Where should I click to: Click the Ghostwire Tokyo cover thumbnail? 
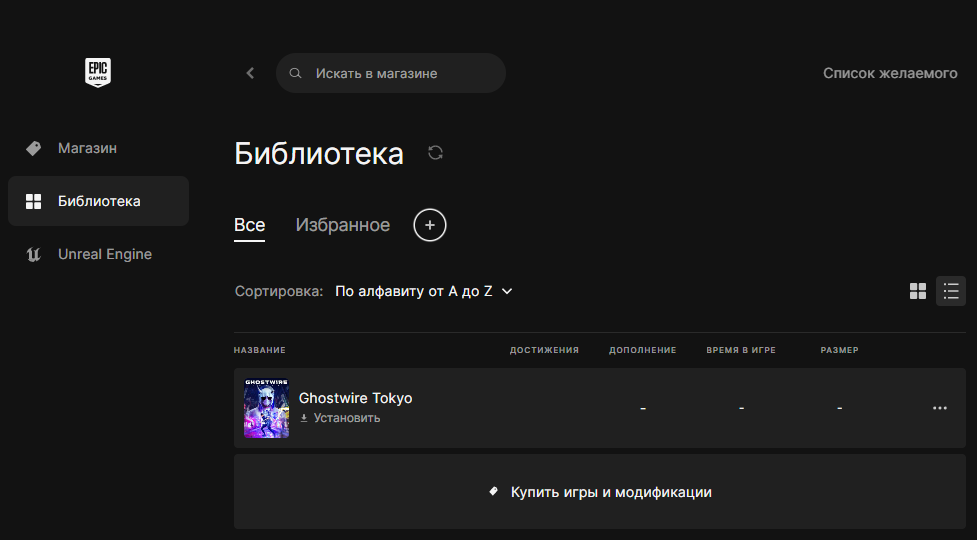(266, 408)
